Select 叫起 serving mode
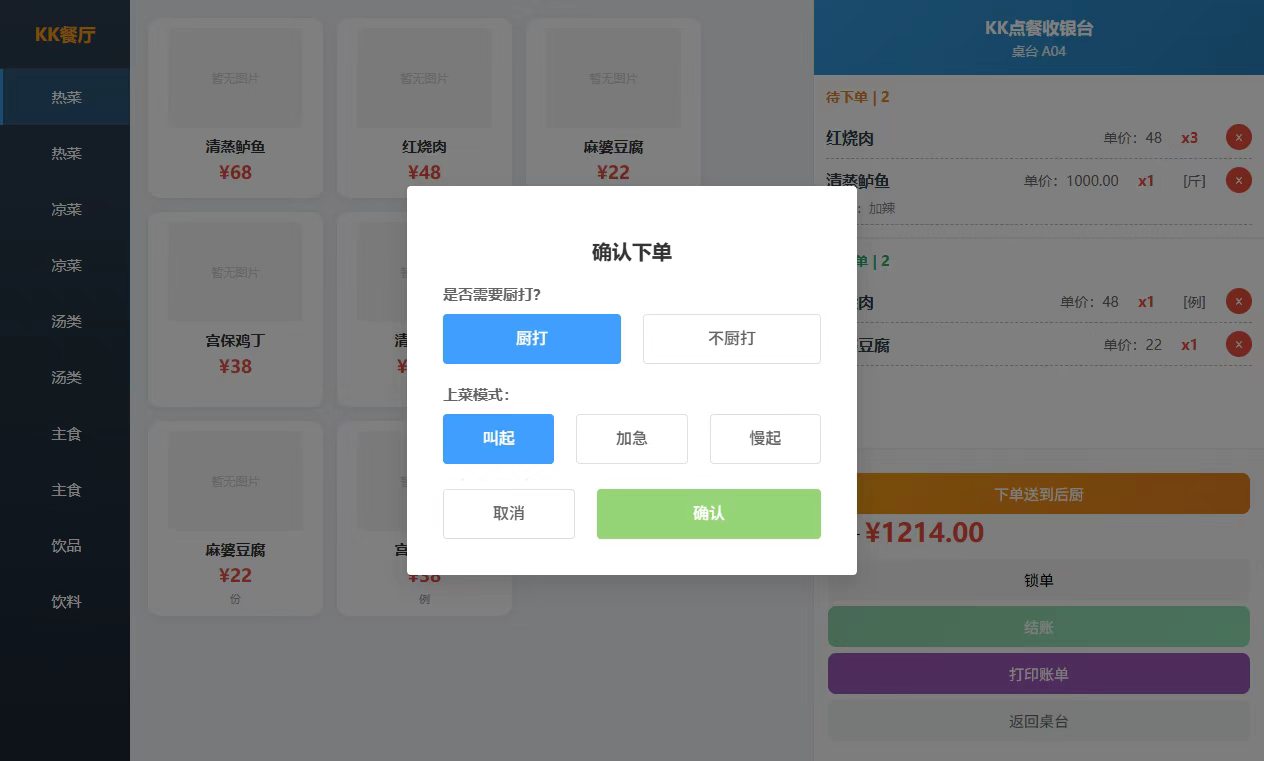The height and width of the screenshot is (761, 1264). coord(498,439)
